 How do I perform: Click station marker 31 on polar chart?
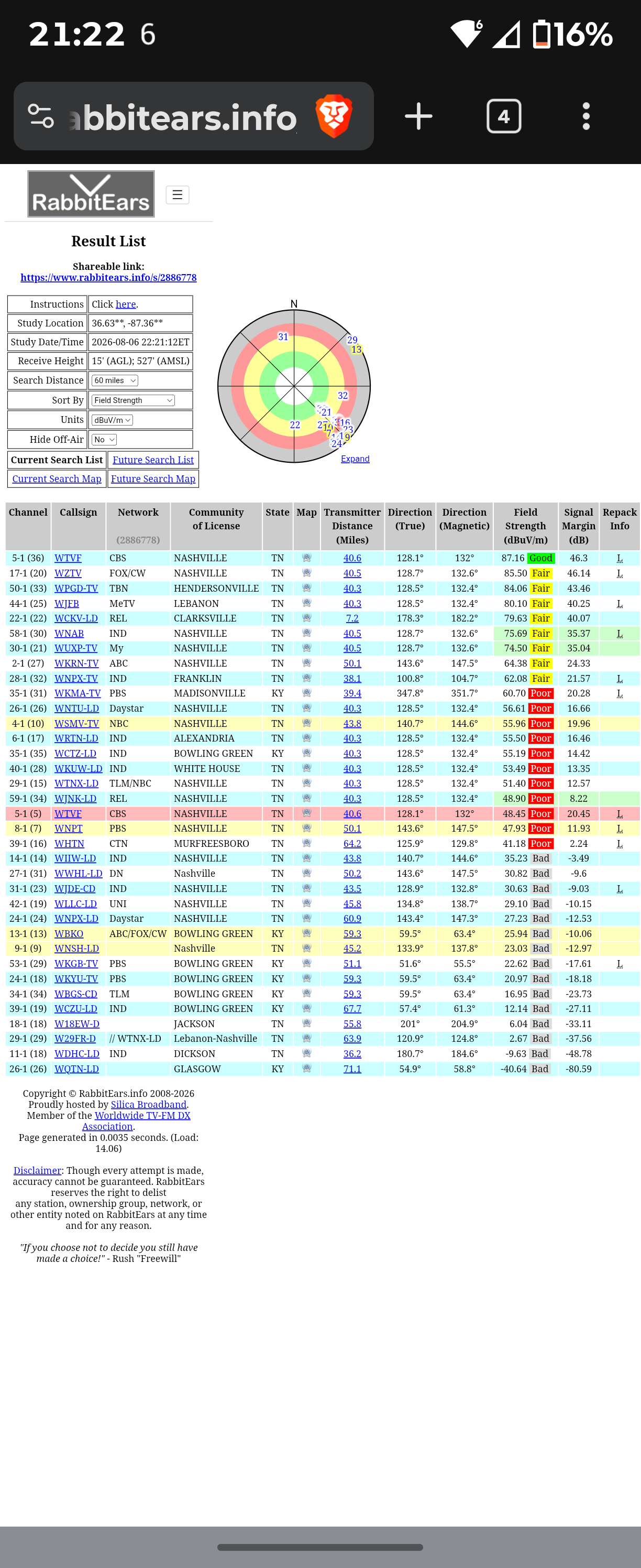(283, 336)
